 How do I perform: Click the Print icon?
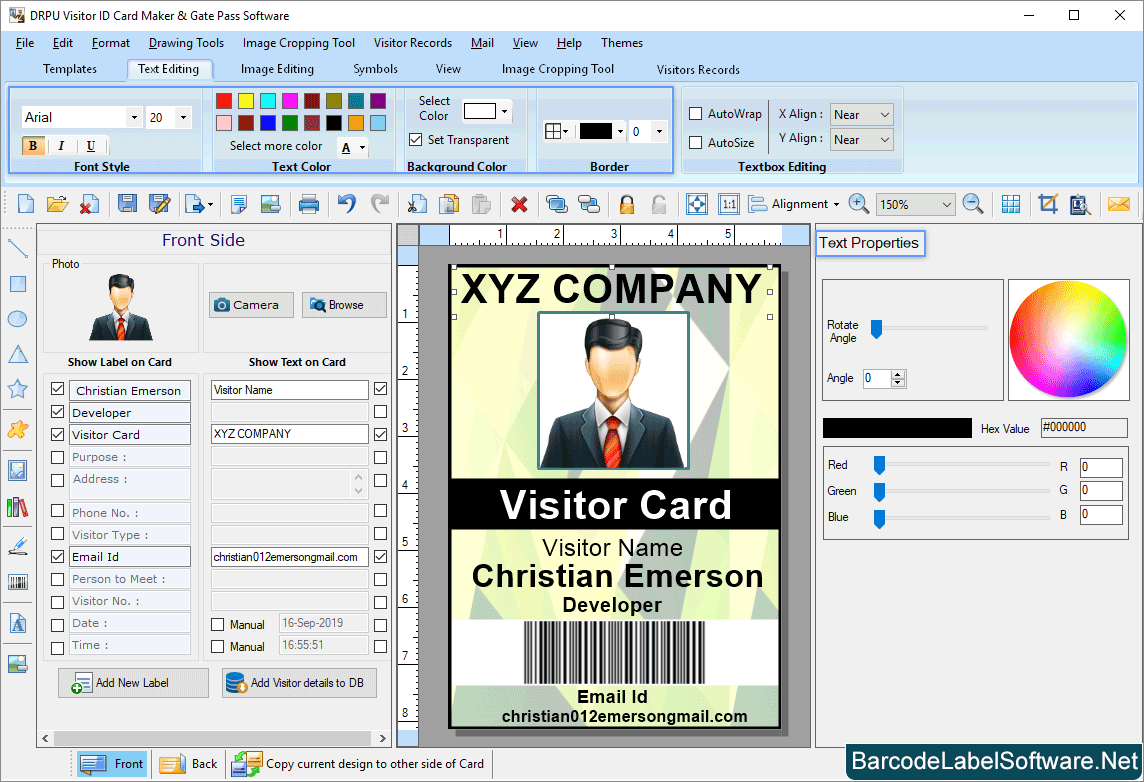309,204
